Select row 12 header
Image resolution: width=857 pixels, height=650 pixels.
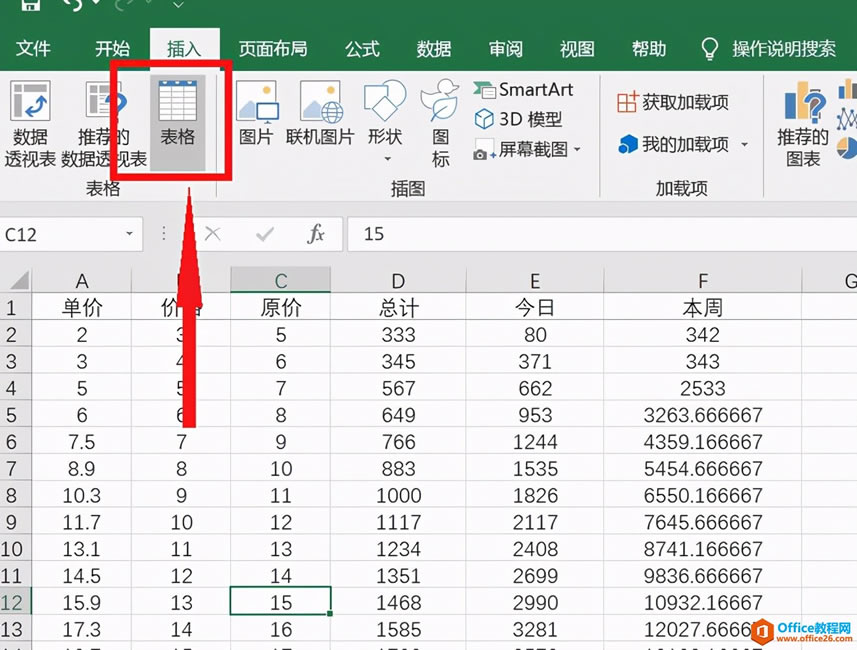tap(15, 602)
